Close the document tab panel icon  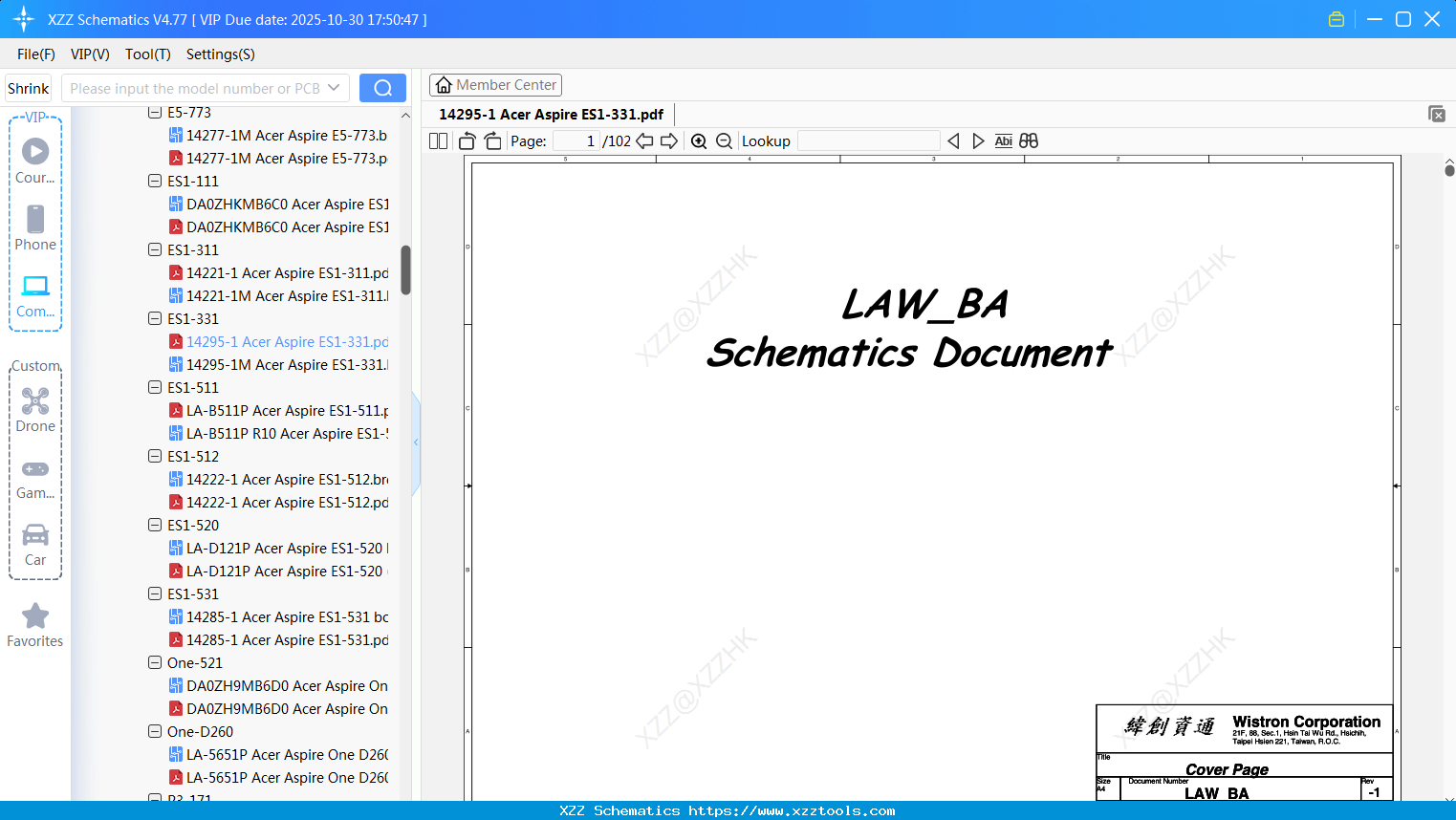tap(1437, 114)
